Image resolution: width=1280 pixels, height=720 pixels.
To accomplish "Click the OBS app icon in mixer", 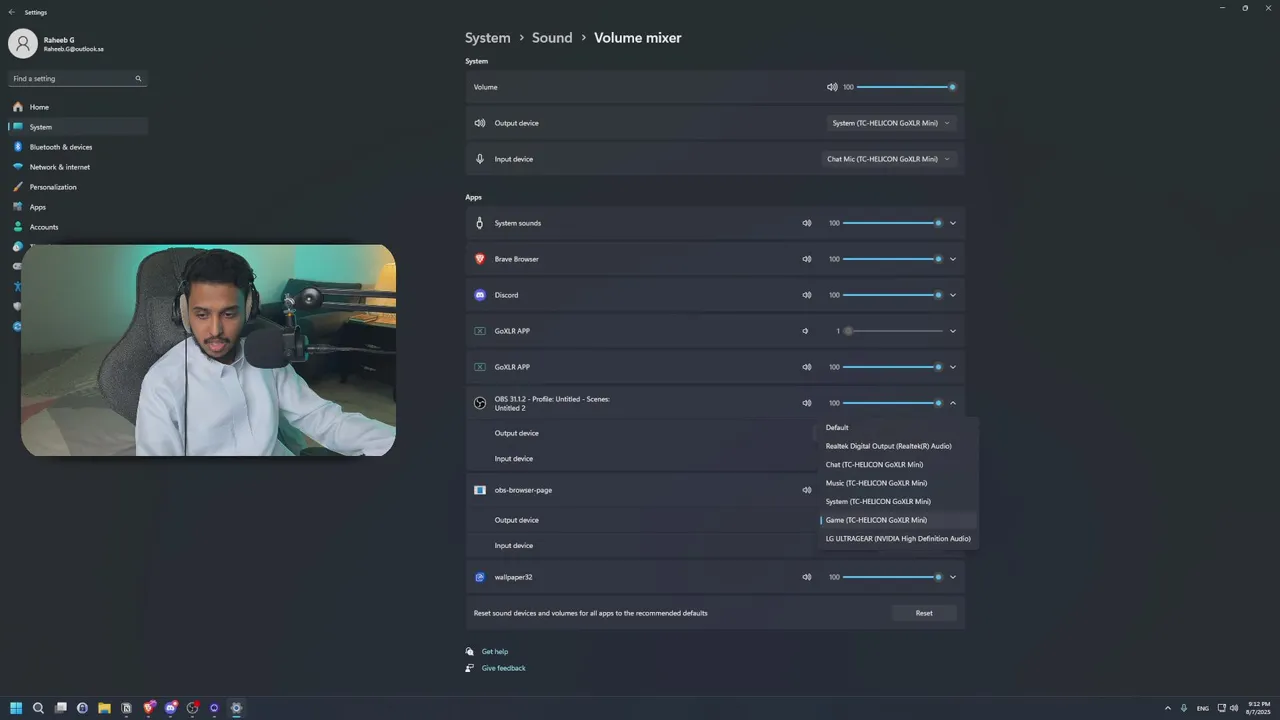I will click(480, 403).
